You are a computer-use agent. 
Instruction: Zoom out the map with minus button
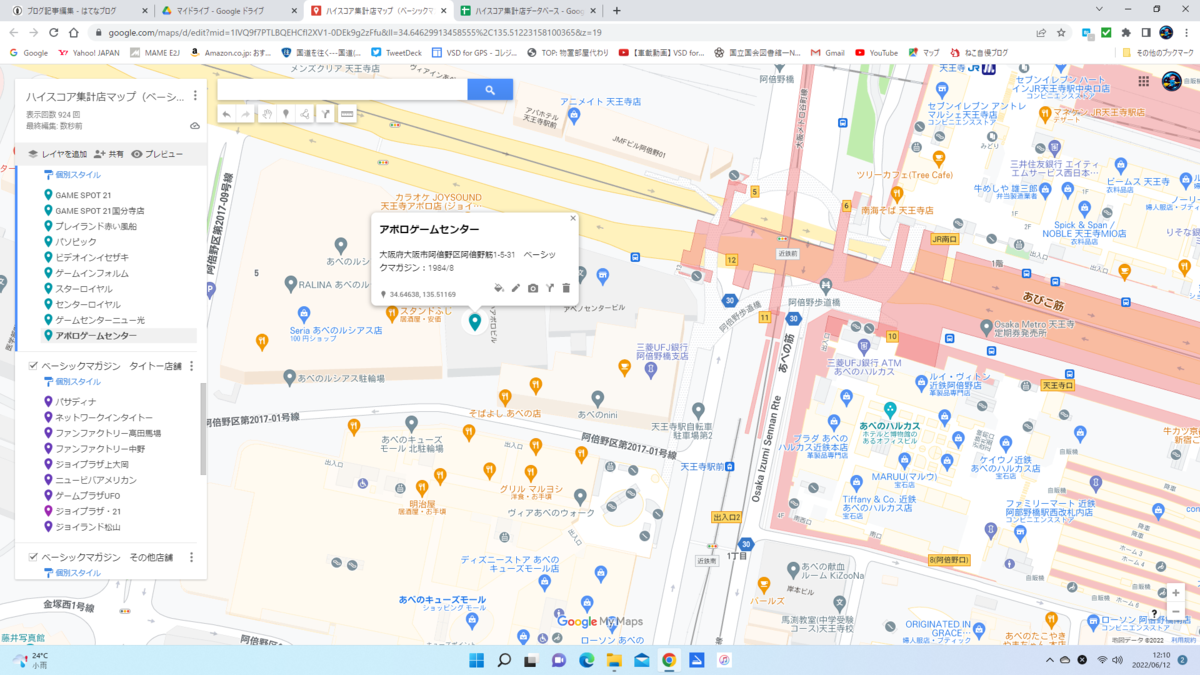point(1175,611)
